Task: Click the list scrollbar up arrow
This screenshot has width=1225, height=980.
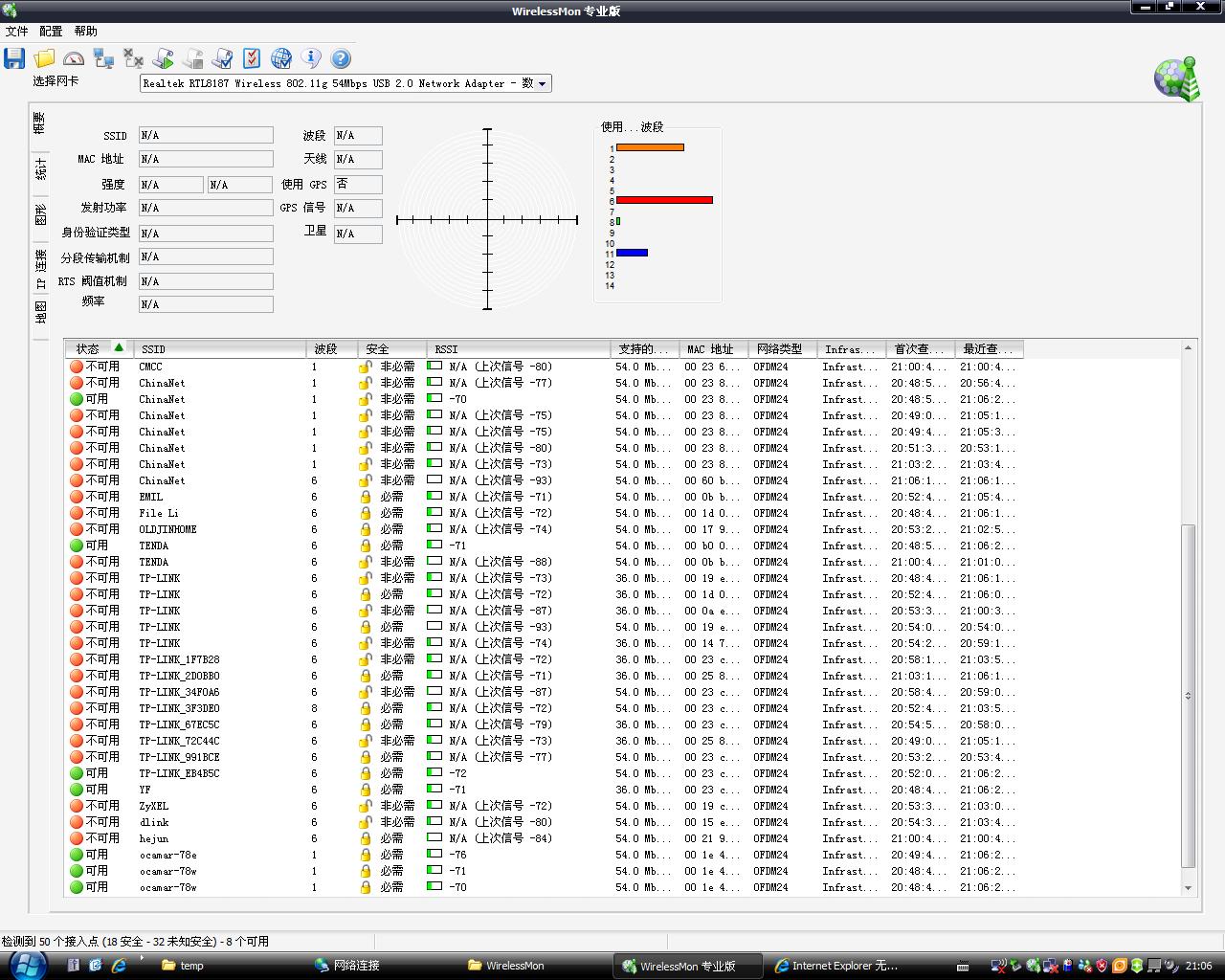Action: [1188, 347]
